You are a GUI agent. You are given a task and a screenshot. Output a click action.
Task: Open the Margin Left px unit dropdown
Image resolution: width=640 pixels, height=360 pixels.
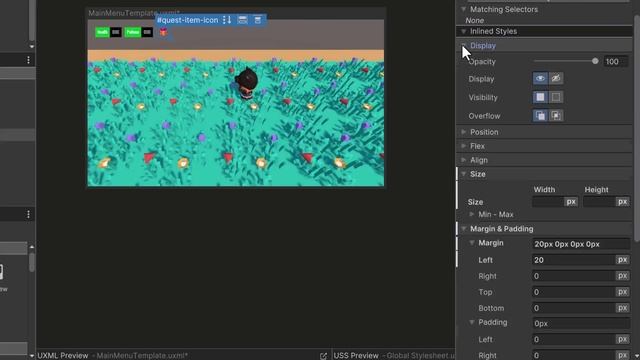[622, 260]
